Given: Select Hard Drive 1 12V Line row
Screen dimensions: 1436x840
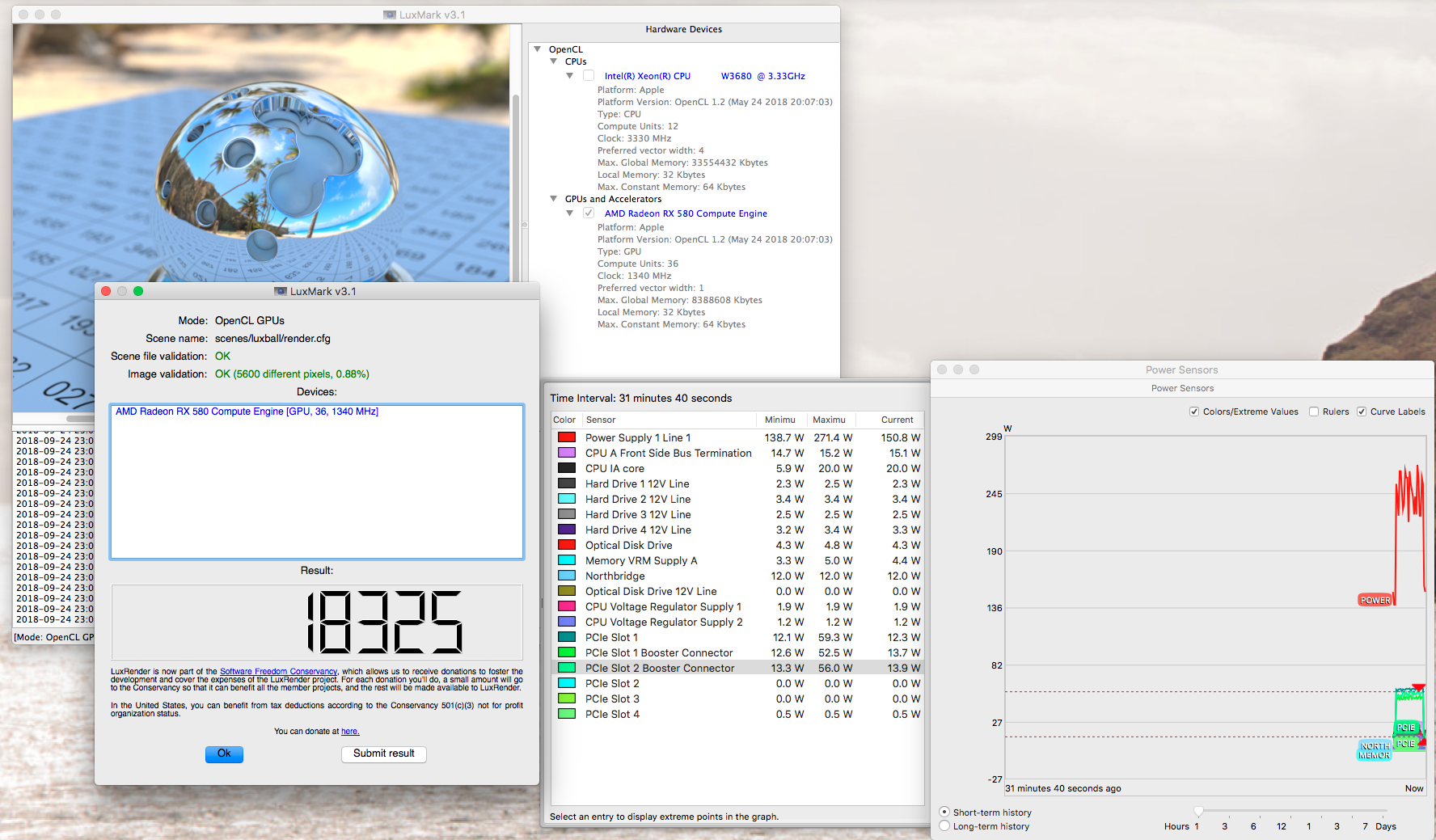Looking at the screenshot, I should click(x=737, y=483).
